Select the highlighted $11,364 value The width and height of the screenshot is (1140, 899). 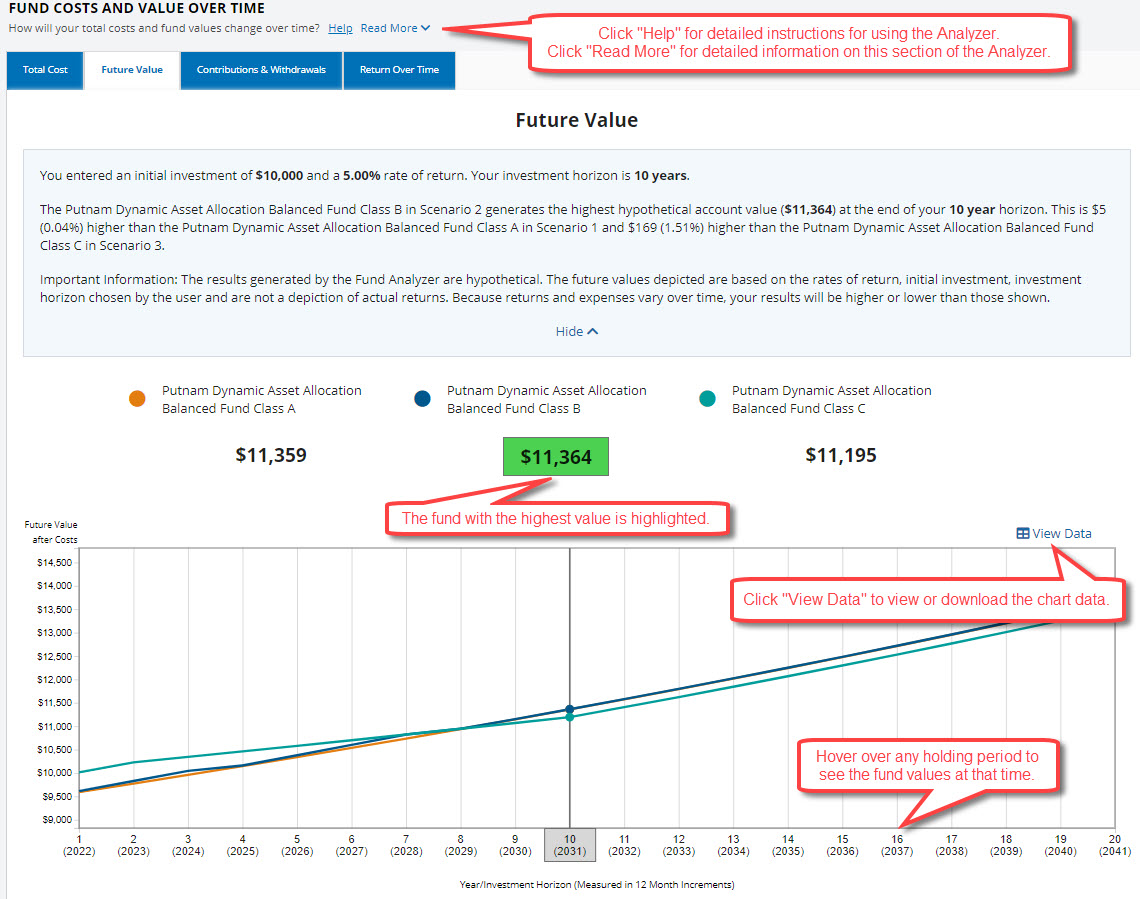tap(555, 456)
